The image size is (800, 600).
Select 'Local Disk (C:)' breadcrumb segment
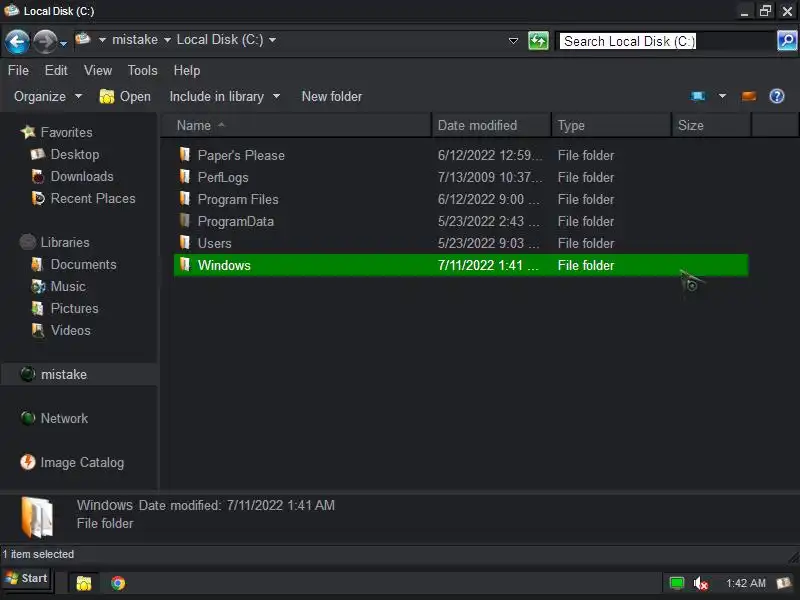click(x=220, y=40)
